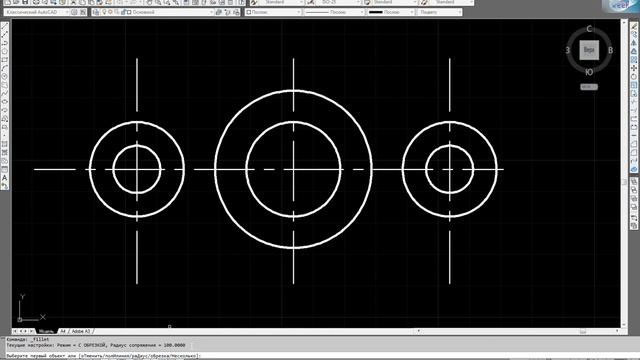The height and width of the screenshot is (360, 640).
Task: Click the Ю (south) ViewCube direction
Action: click(589, 72)
